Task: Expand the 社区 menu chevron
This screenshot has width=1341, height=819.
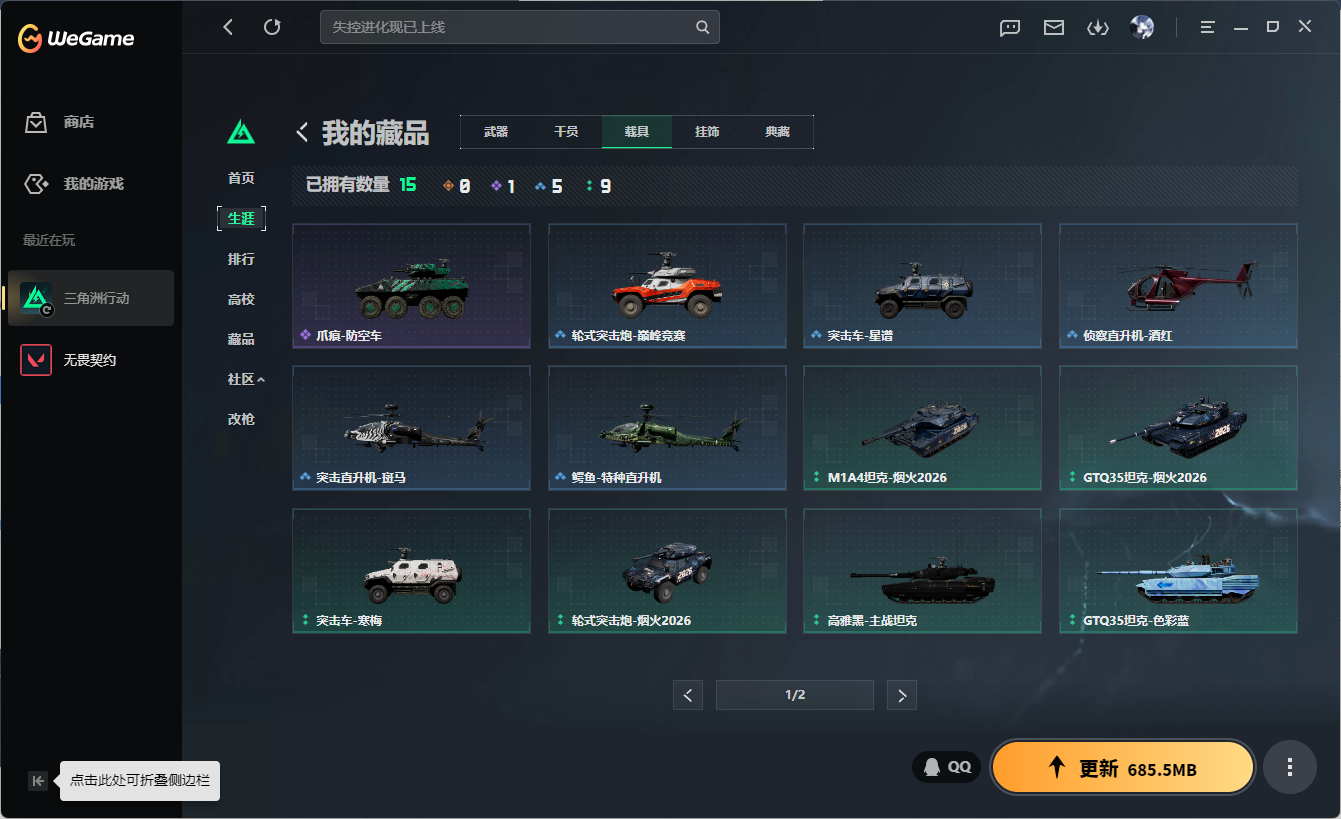Action: click(x=261, y=380)
